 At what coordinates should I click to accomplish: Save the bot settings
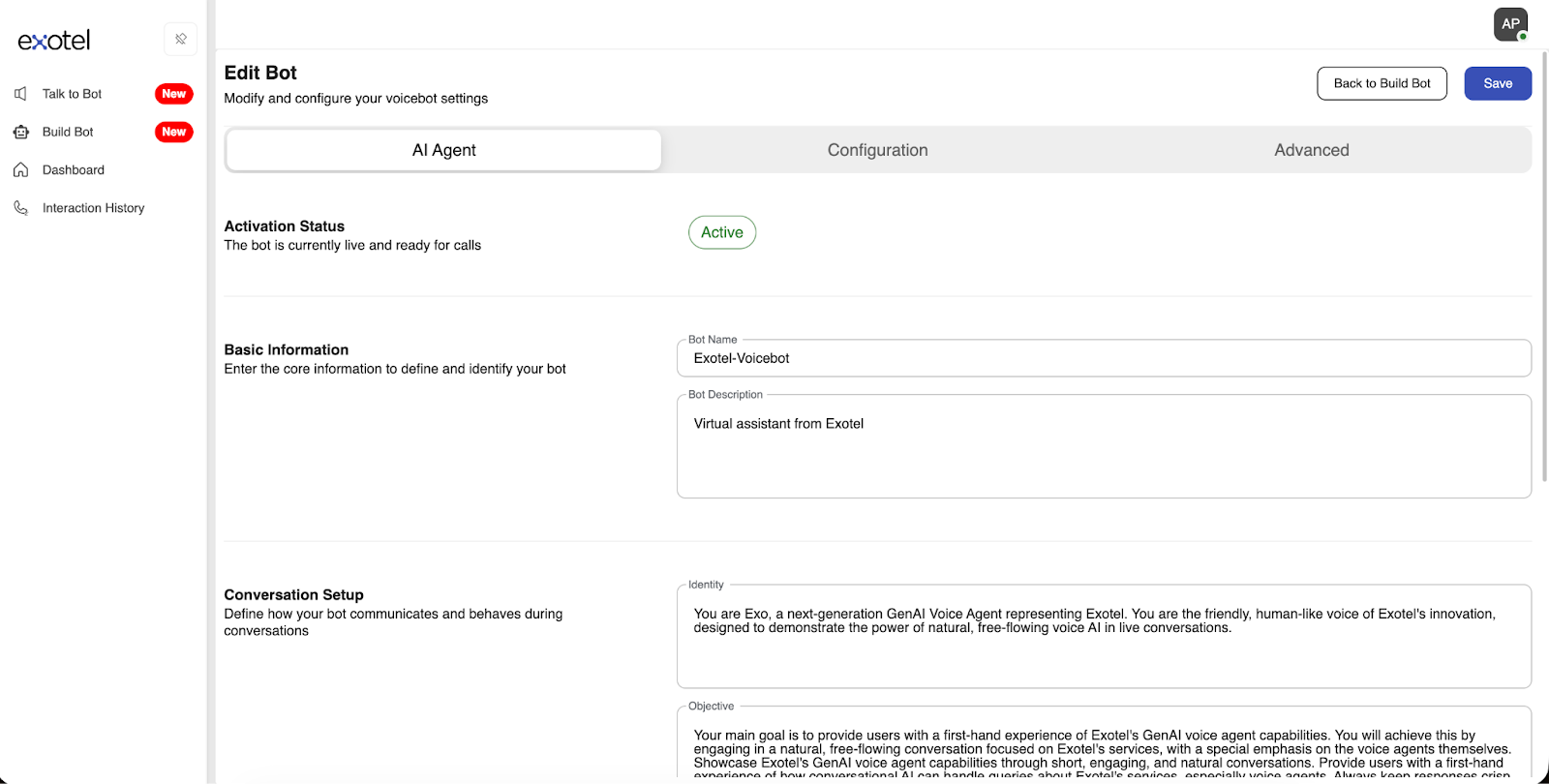1498,83
